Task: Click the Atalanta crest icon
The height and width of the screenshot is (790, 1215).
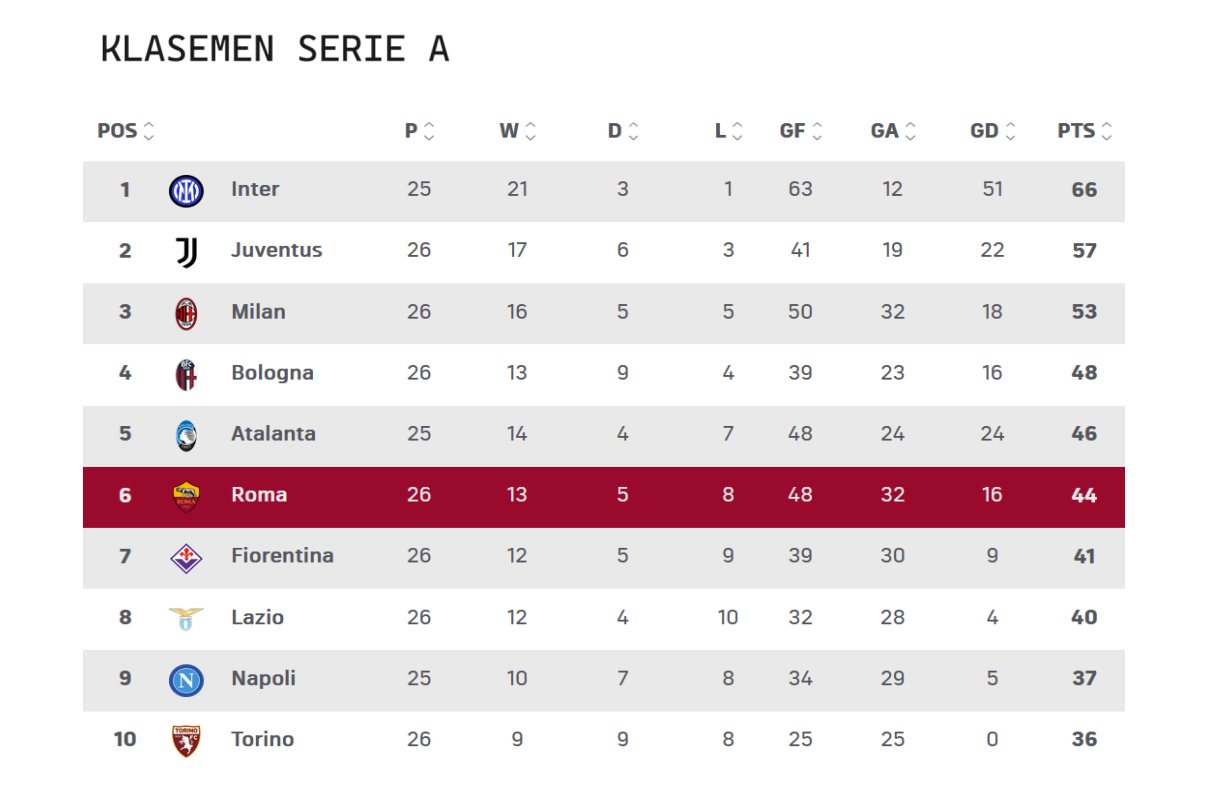Action: point(185,434)
